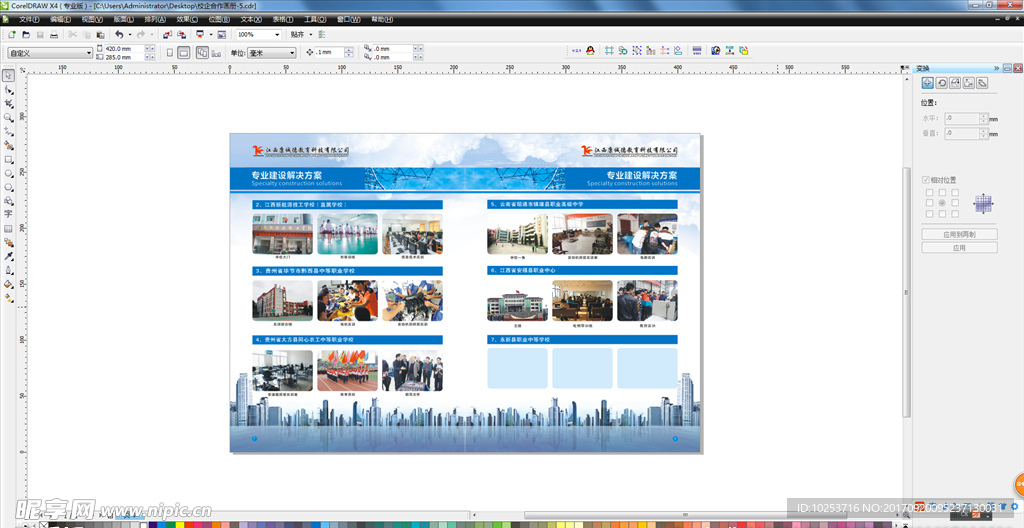
Task: Click the Welcome screen icon
Action: click(x=222, y=35)
